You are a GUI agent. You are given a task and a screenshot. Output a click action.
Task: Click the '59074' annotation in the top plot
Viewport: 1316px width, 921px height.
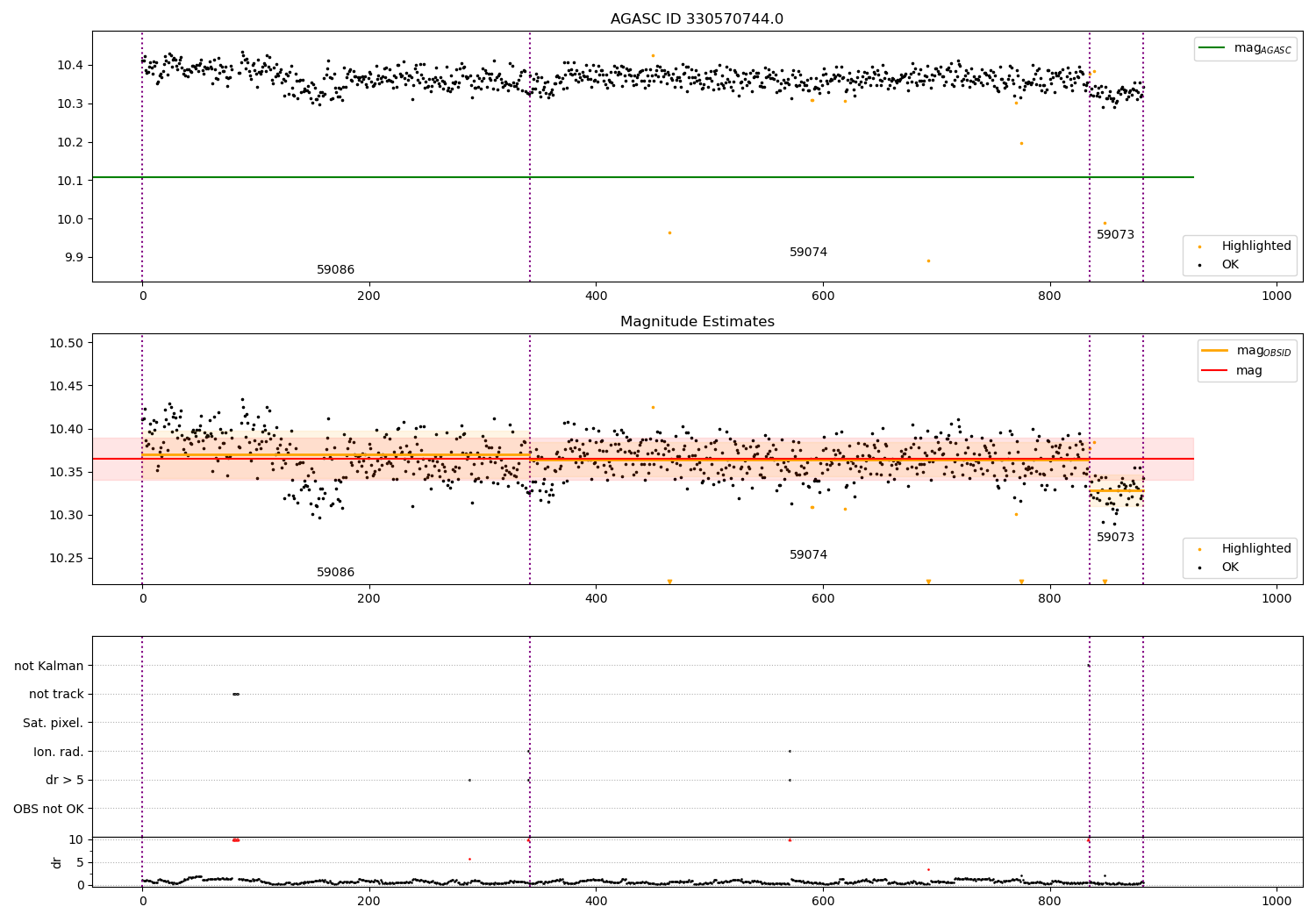pos(808,253)
